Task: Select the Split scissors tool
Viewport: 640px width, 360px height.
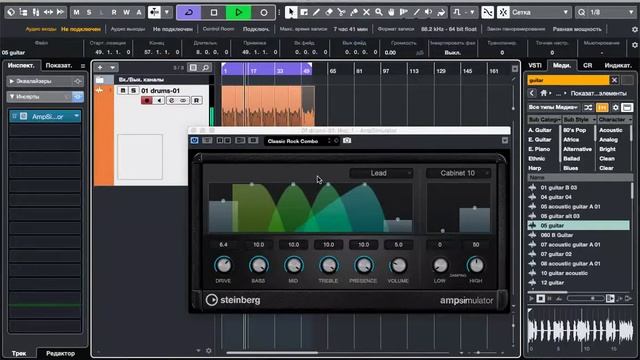Action: tap(341, 12)
